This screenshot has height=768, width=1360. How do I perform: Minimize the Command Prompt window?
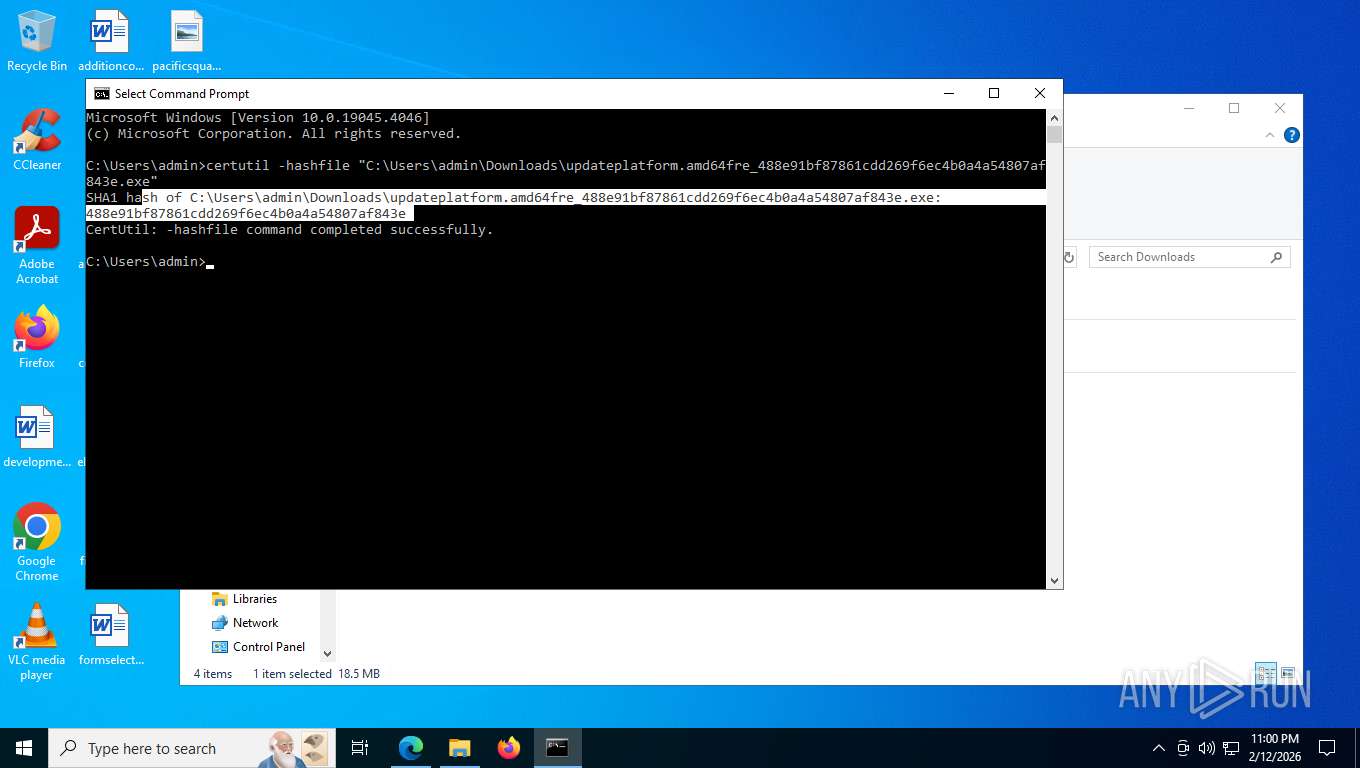coord(948,93)
